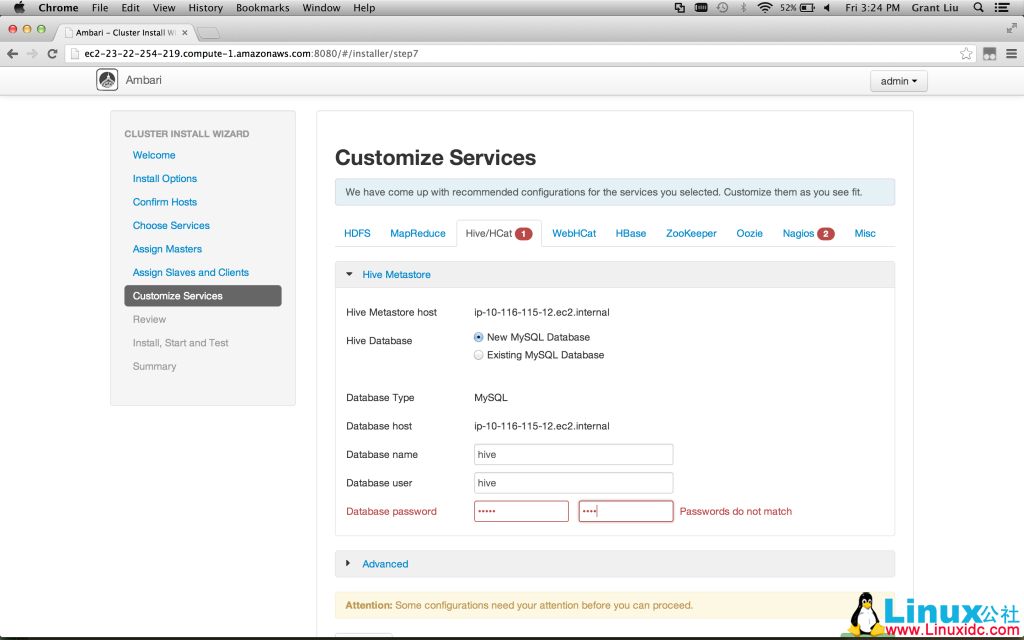Click the browser back arrow
This screenshot has height=640, width=1024.
11,53
